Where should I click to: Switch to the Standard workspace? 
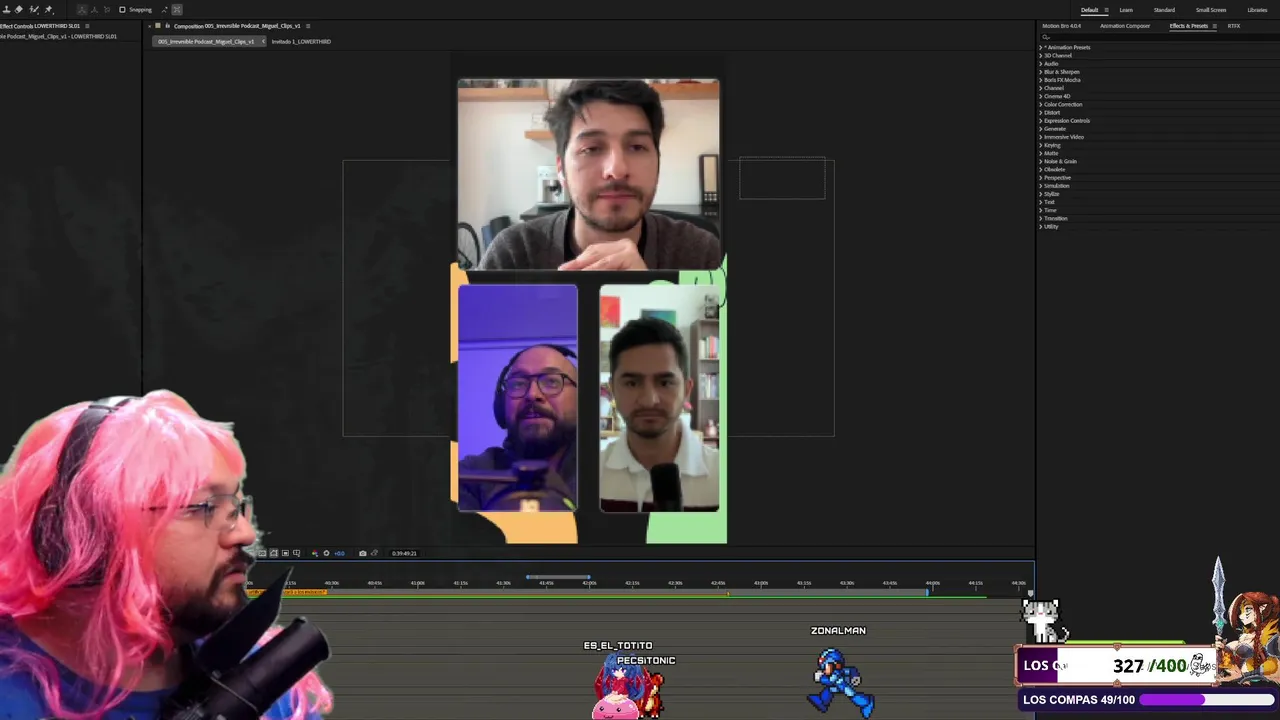(x=1164, y=10)
